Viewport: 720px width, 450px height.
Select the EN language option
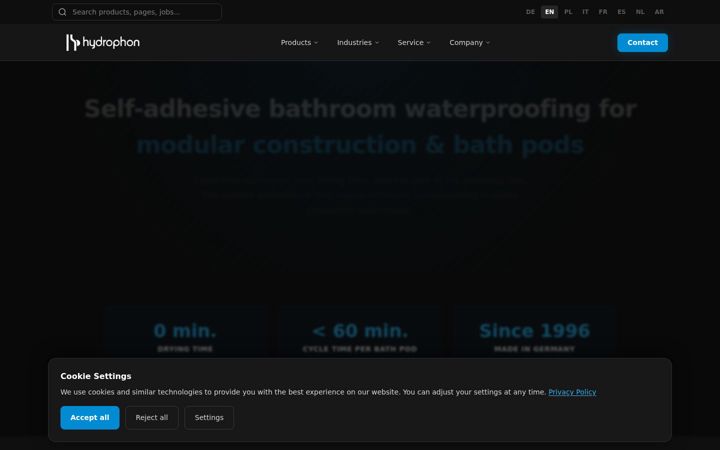(549, 12)
